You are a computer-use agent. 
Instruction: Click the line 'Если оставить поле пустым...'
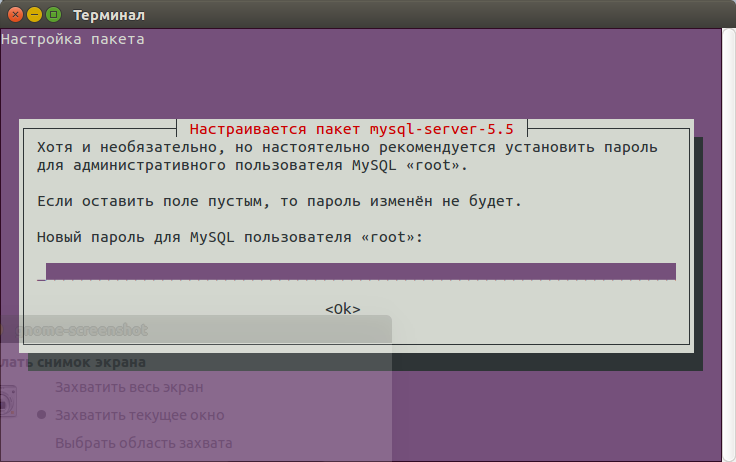coord(279,201)
